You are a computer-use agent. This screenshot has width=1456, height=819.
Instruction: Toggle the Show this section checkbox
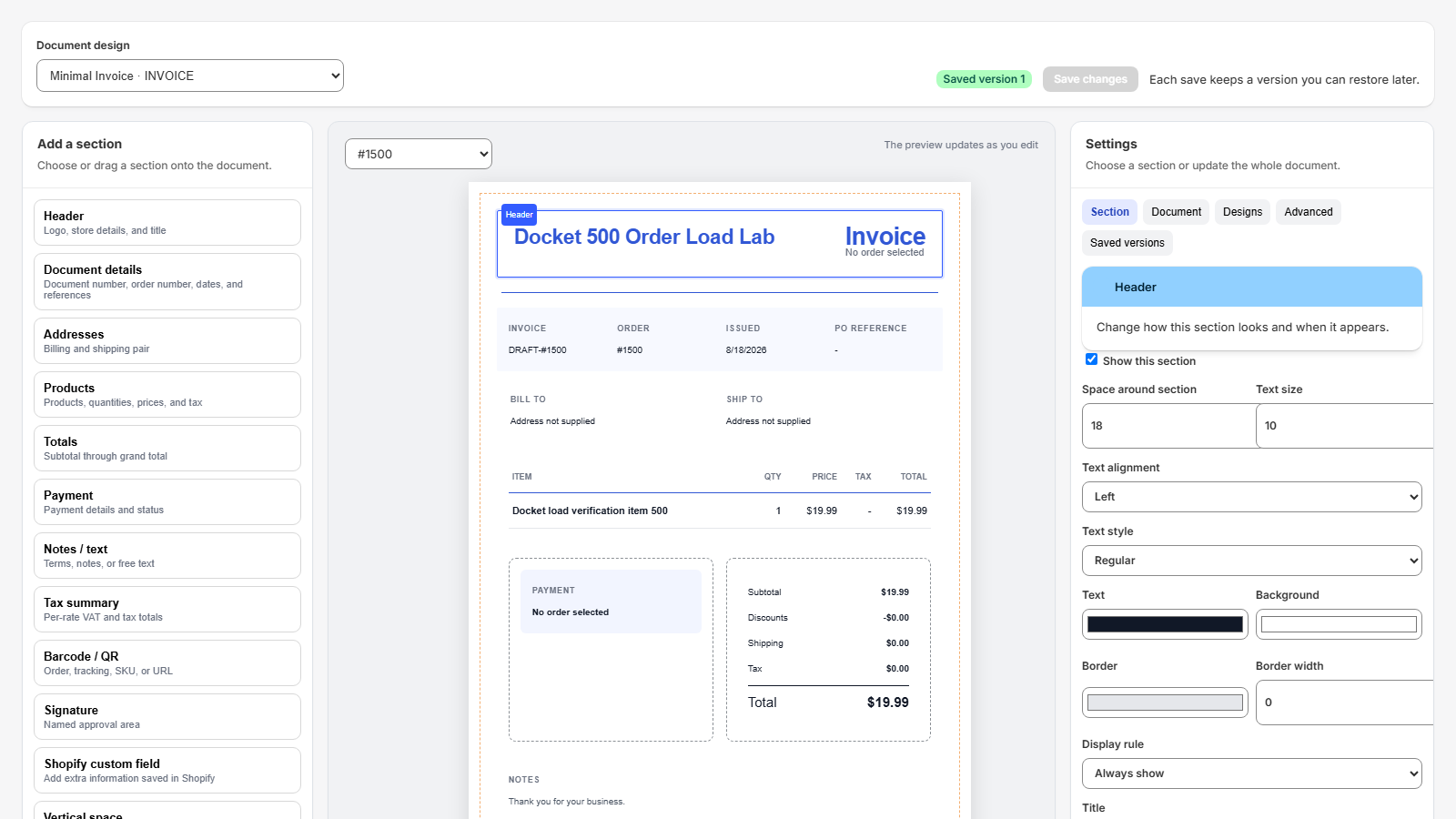(x=1092, y=359)
